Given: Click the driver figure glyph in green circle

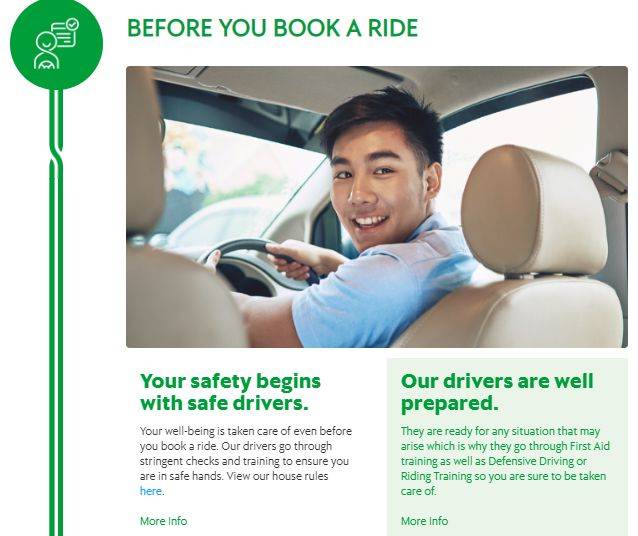Looking at the screenshot, I should pyautogui.click(x=46, y=51).
